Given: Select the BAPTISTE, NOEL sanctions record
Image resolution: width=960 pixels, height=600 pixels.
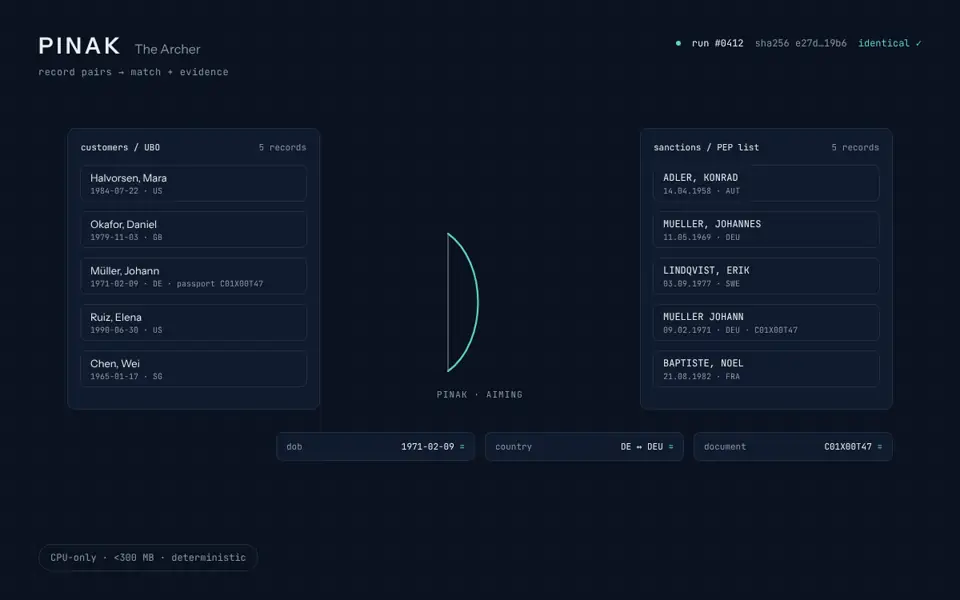Looking at the screenshot, I should pyautogui.click(x=766, y=369).
